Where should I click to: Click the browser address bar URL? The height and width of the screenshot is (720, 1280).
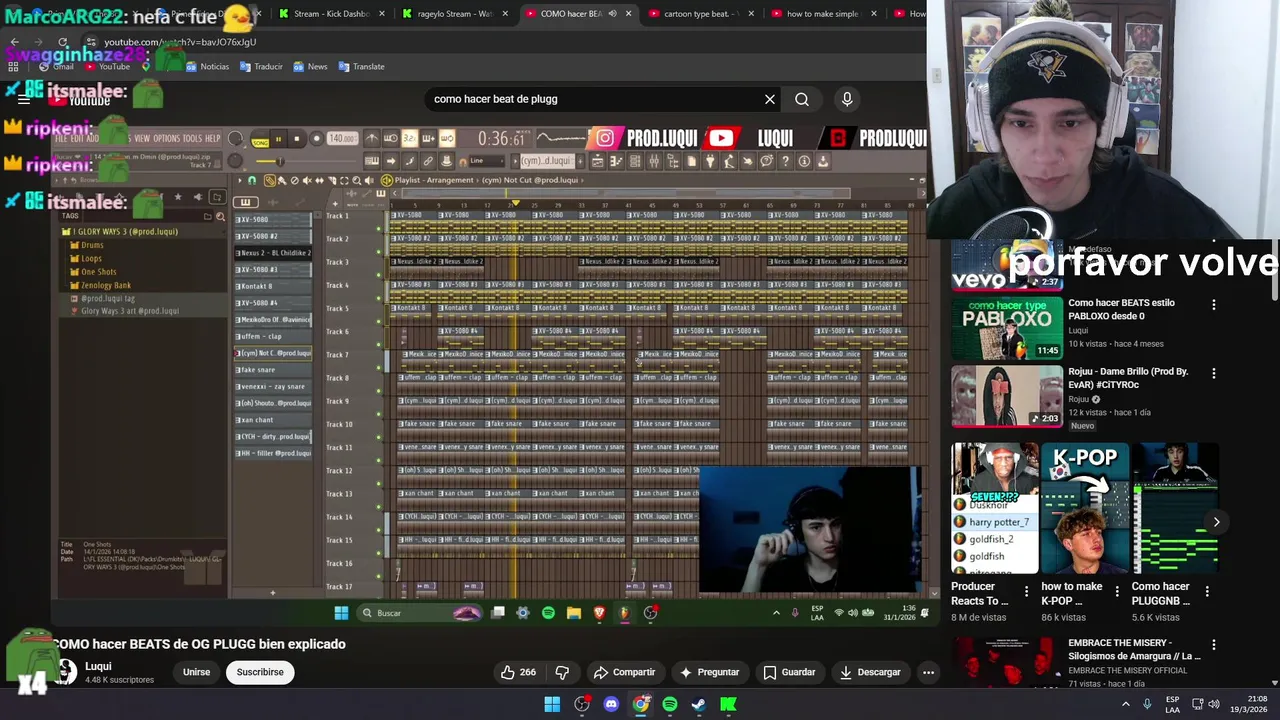[180, 42]
